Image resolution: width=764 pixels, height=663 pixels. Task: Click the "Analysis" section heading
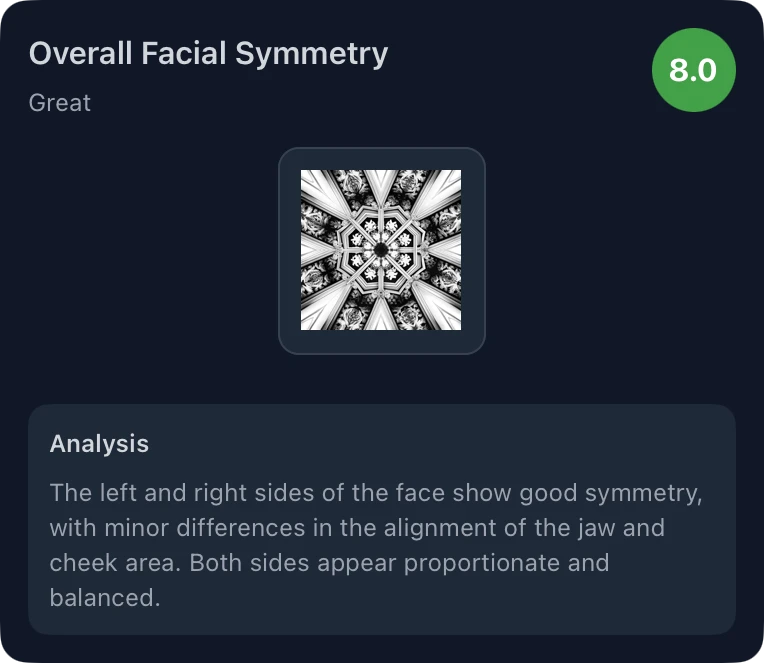click(x=99, y=444)
